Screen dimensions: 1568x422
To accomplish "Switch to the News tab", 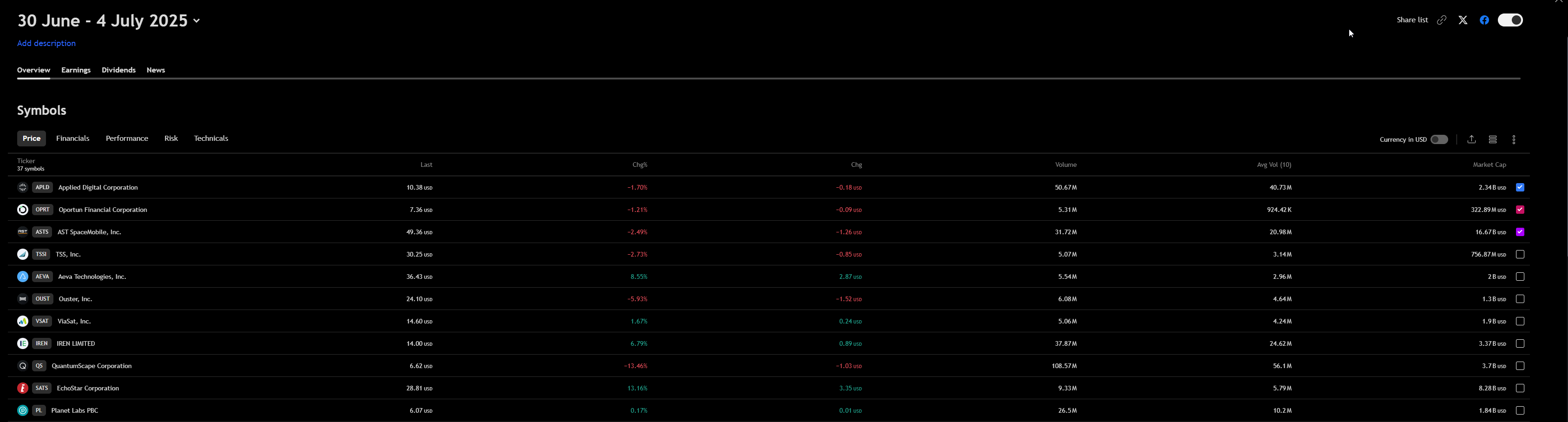I will point(156,70).
